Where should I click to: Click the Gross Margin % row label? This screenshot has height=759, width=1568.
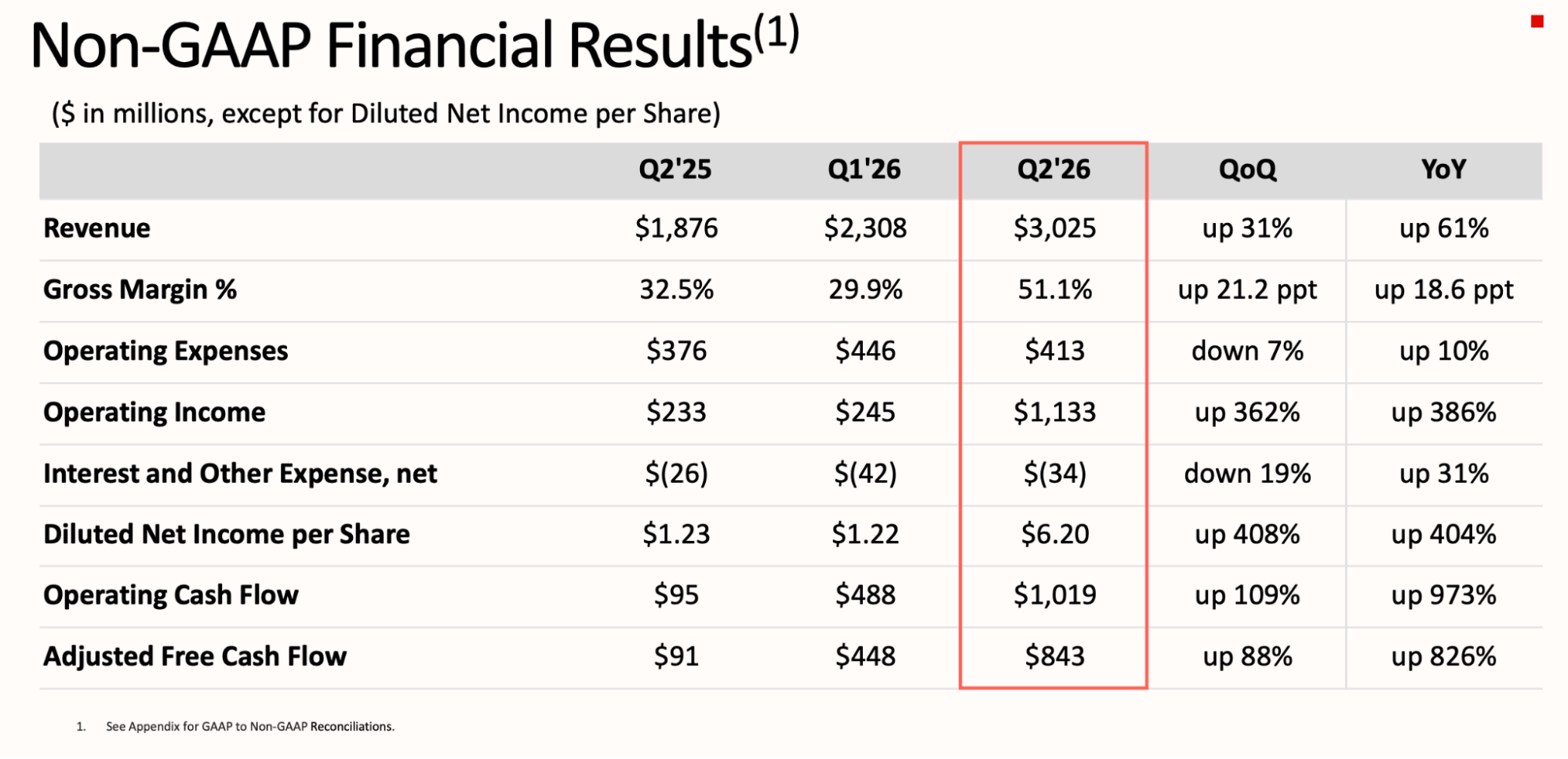(x=140, y=290)
